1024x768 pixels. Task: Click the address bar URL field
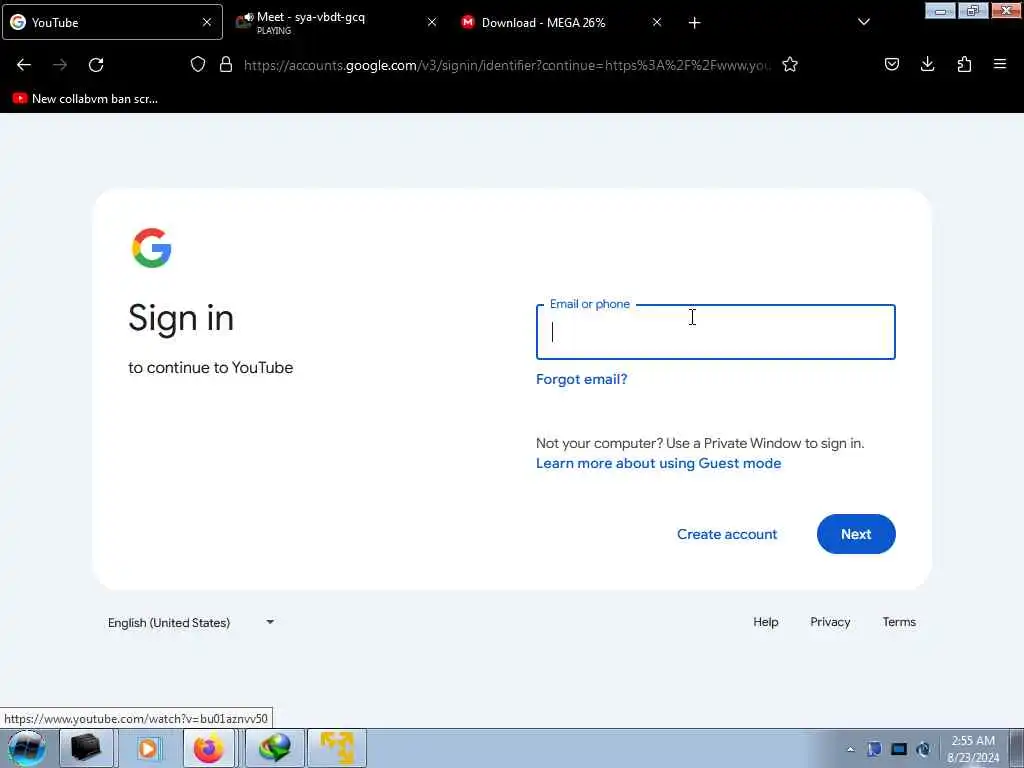[507, 65]
